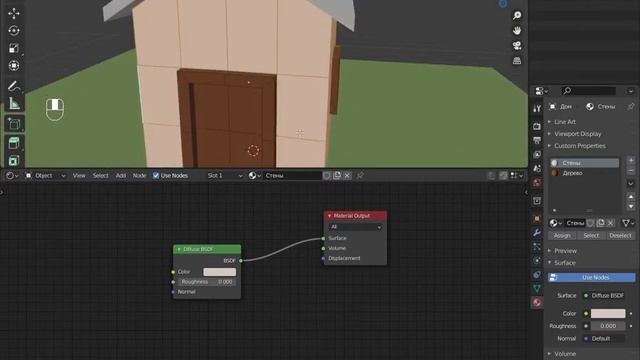Image resolution: width=640 pixels, height=360 pixels.
Task: Select the Extrude Region tool
Action: click(14, 143)
